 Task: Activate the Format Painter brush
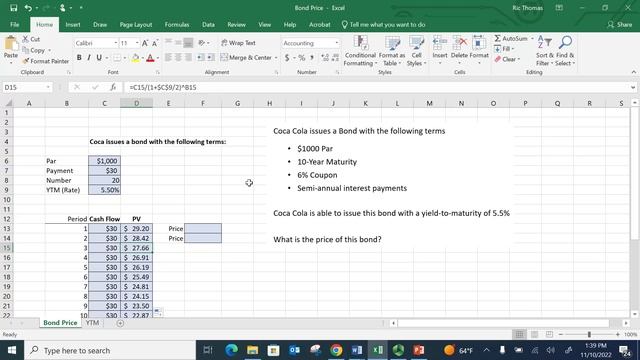[45, 61]
